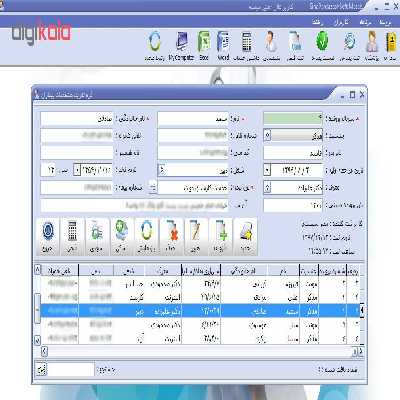Select the highlighted blue row in patient table

[x=200, y=311]
